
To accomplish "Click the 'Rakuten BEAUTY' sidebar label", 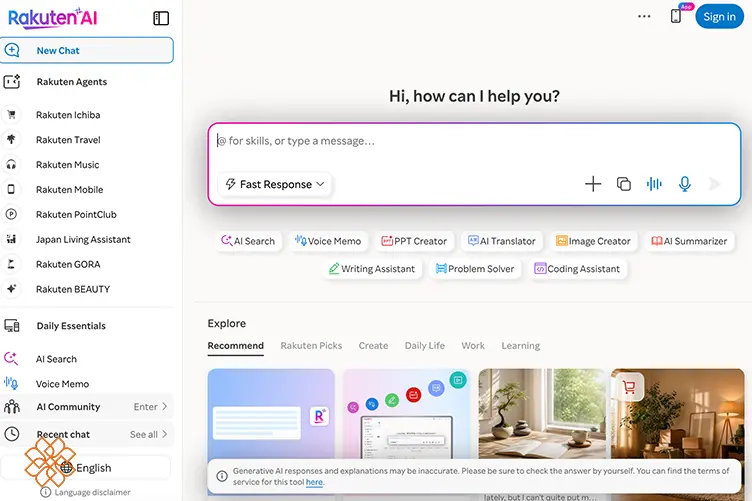I will (73, 289).
